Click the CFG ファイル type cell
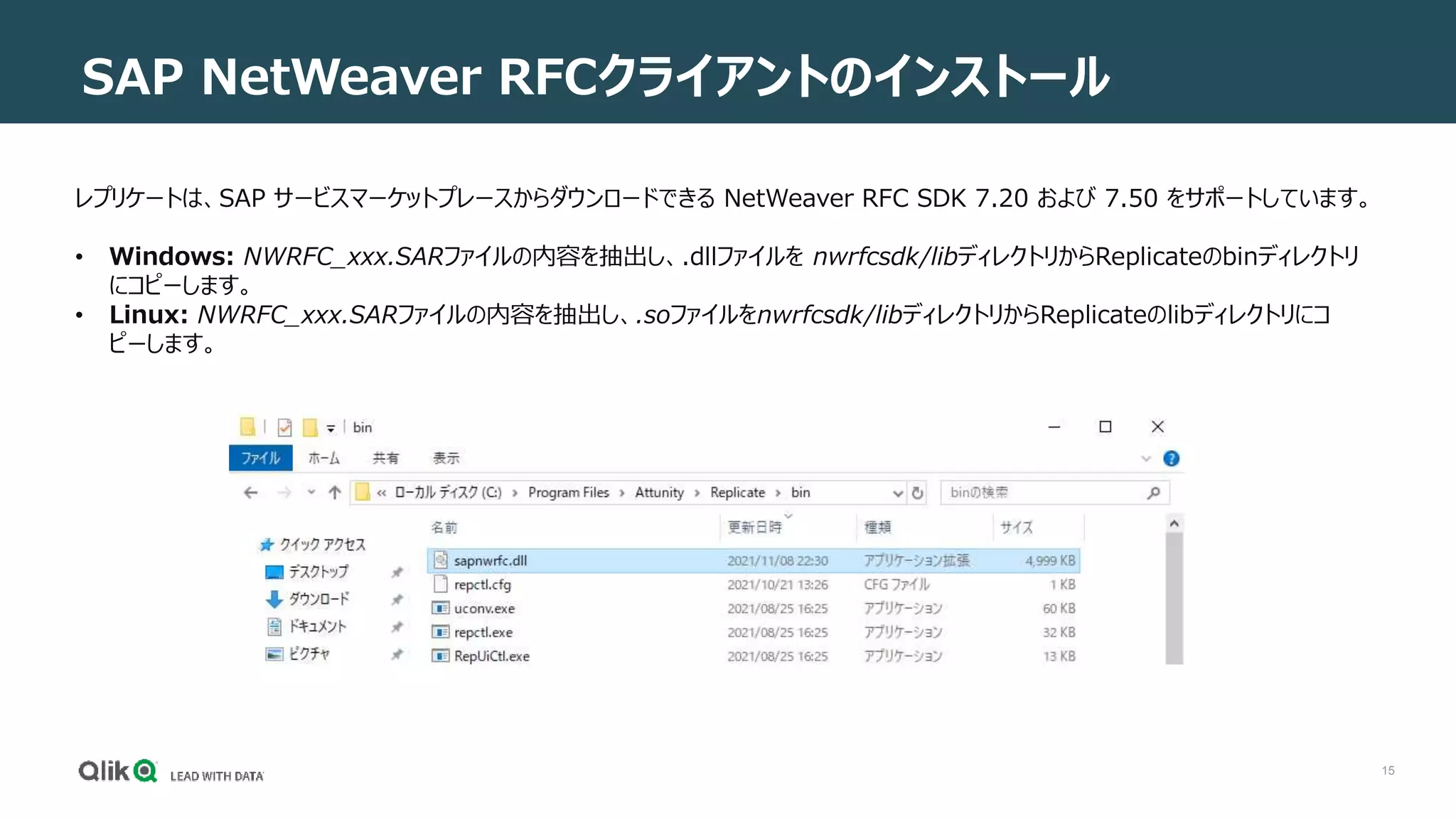 [896, 584]
